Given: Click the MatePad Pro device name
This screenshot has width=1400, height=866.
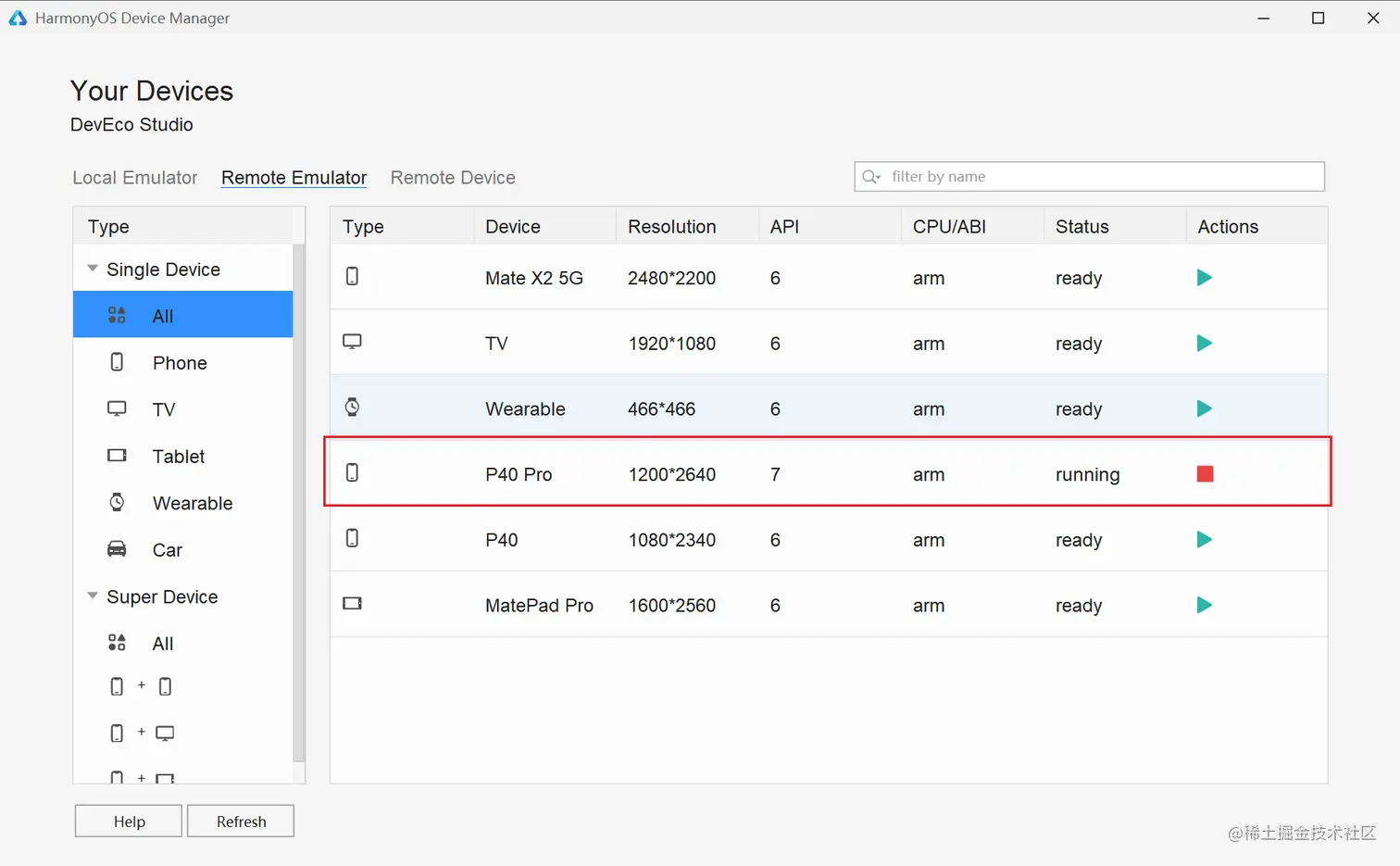Looking at the screenshot, I should pyautogui.click(x=539, y=606).
